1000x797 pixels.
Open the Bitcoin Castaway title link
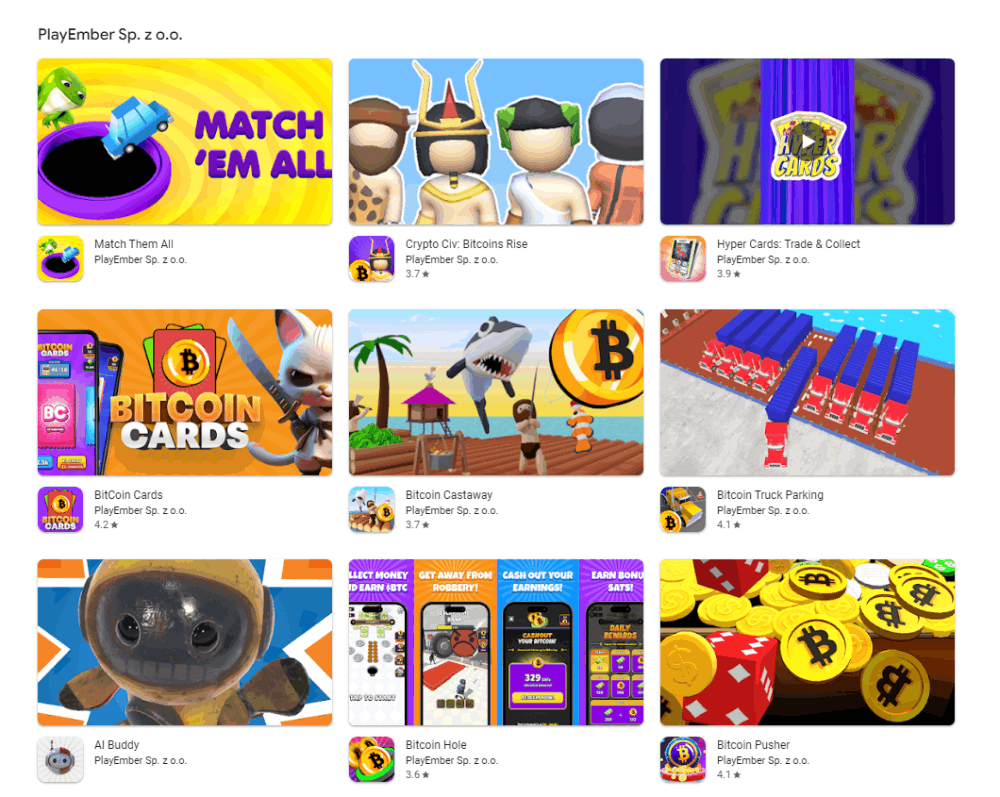(449, 495)
